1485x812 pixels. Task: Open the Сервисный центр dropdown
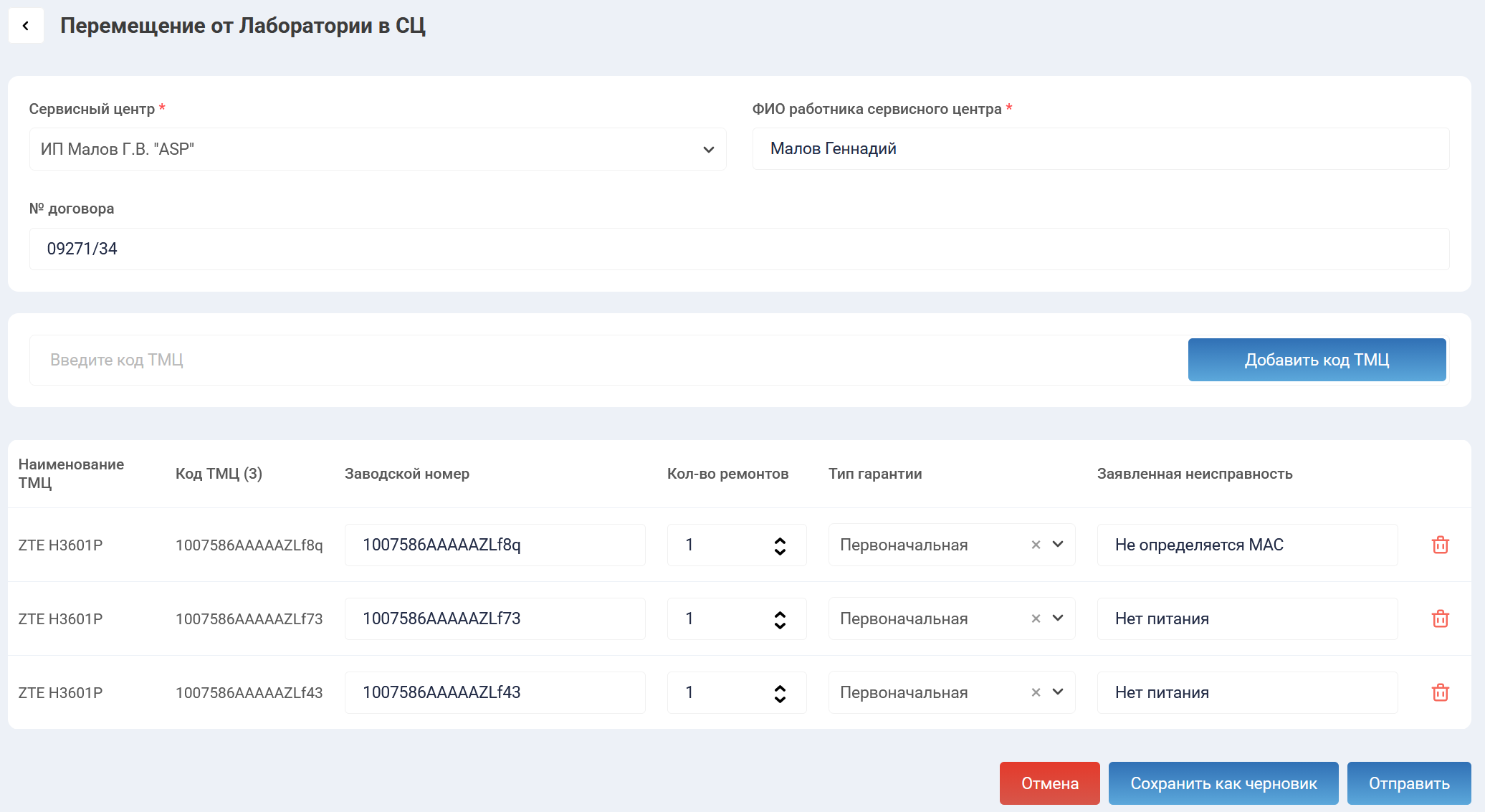click(378, 149)
